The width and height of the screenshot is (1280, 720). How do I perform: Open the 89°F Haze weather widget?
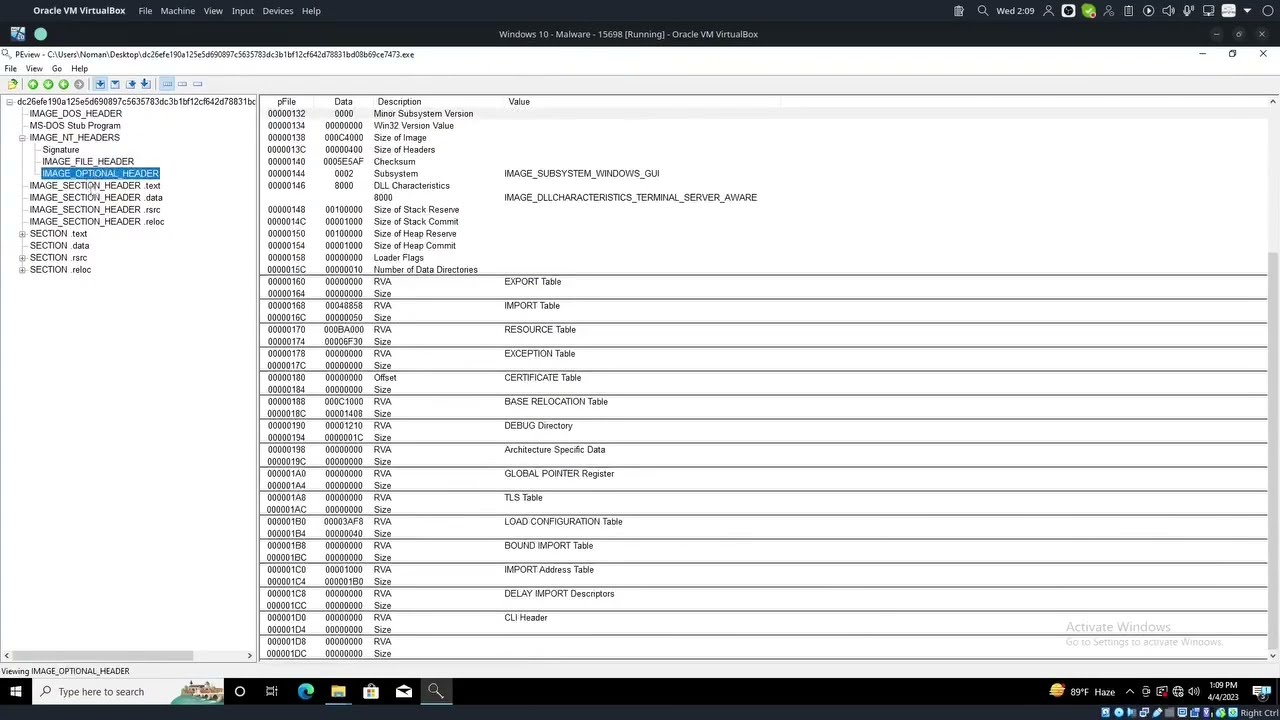pos(1082,691)
